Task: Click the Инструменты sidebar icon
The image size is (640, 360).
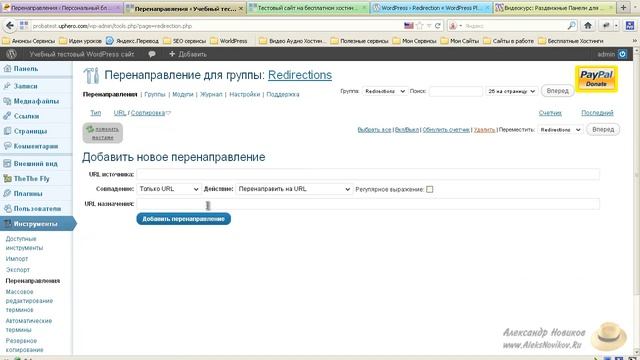Action: click(x=7, y=224)
